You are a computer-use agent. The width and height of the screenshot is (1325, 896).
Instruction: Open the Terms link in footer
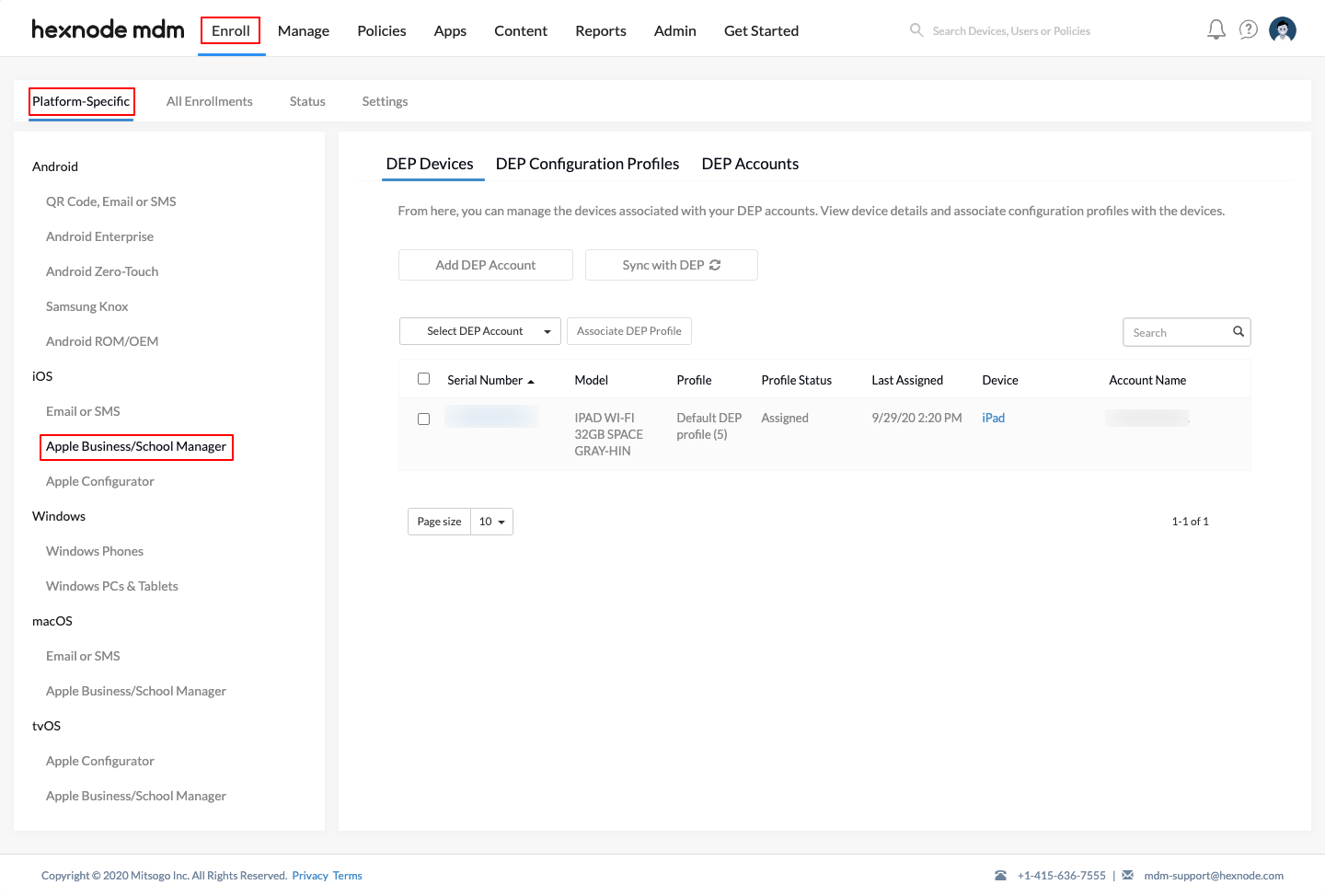(347, 876)
